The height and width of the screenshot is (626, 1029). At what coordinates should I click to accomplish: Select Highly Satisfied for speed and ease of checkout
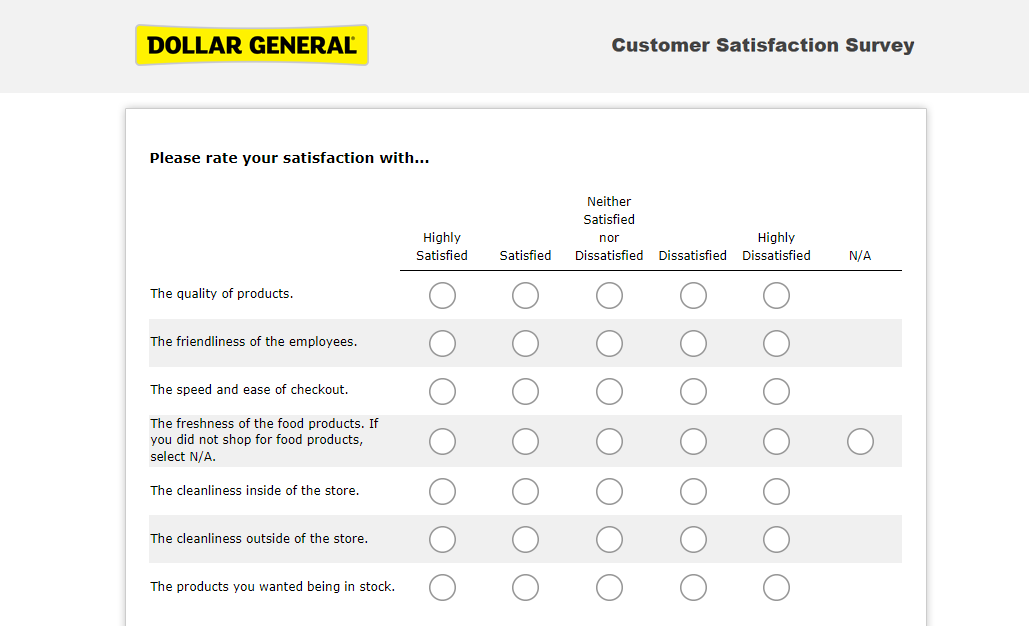click(442, 391)
